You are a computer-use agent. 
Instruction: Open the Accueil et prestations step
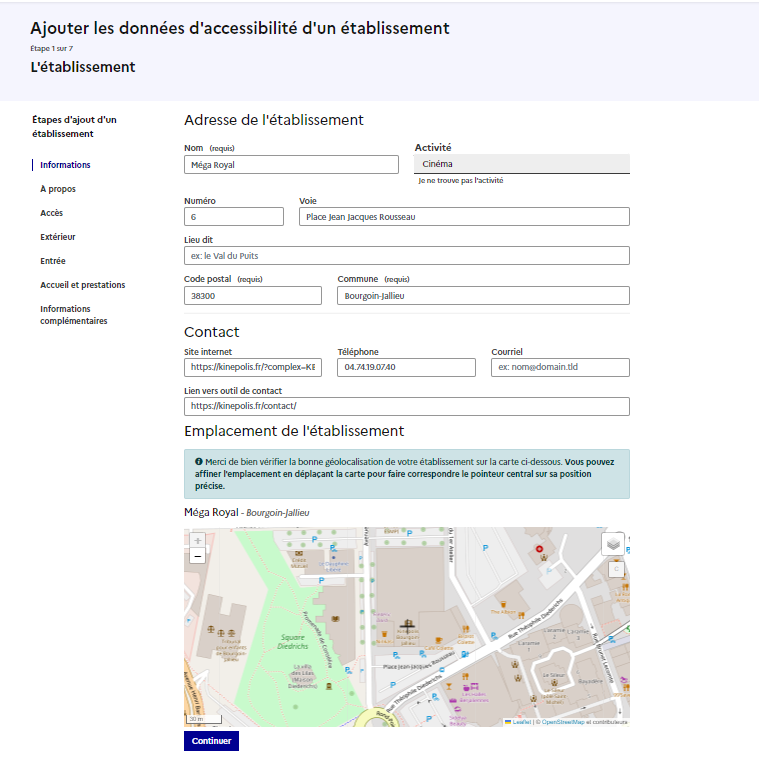click(83, 285)
